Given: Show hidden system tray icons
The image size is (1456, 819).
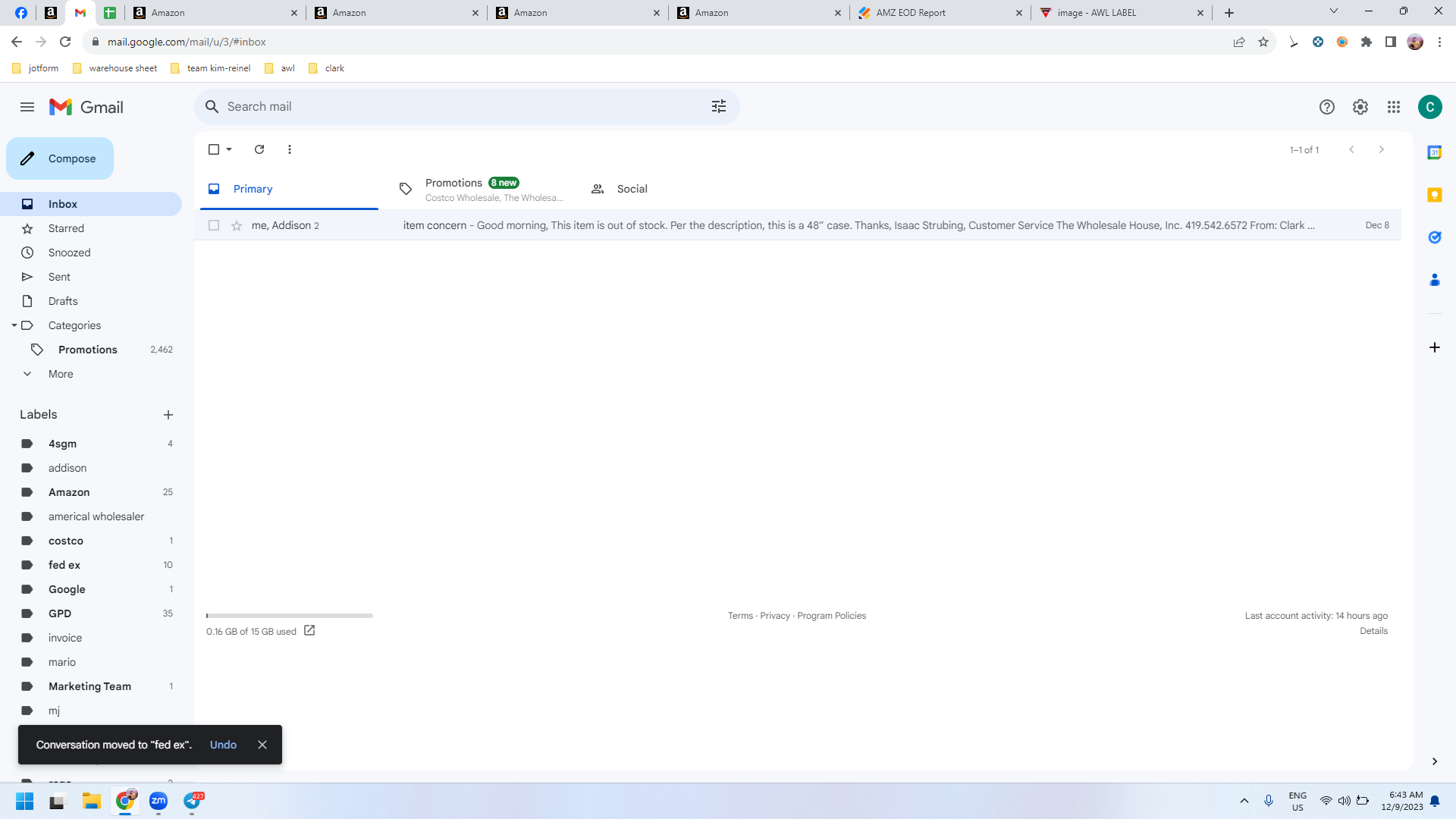Looking at the screenshot, I should click(x=1244, y=801).
